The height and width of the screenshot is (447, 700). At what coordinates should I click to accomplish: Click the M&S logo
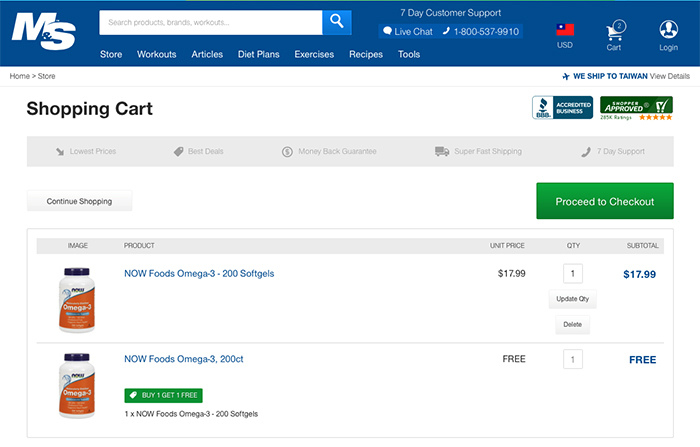point(44,31)
